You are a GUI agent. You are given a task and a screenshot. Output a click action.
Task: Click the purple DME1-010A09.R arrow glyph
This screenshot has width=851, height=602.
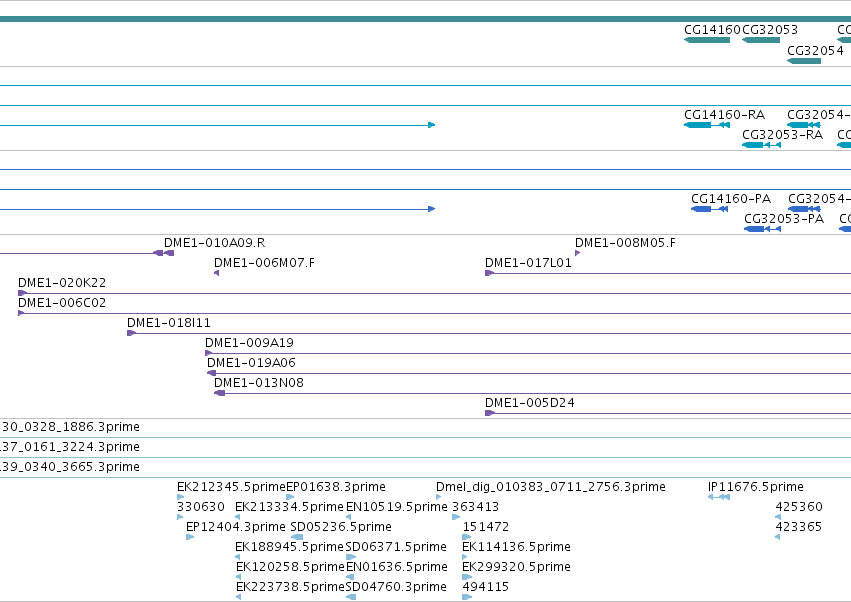pos(163,253)
